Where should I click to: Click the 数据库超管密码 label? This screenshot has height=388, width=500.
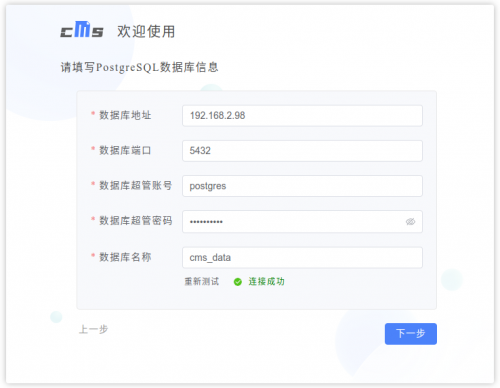tap(136, 221)
